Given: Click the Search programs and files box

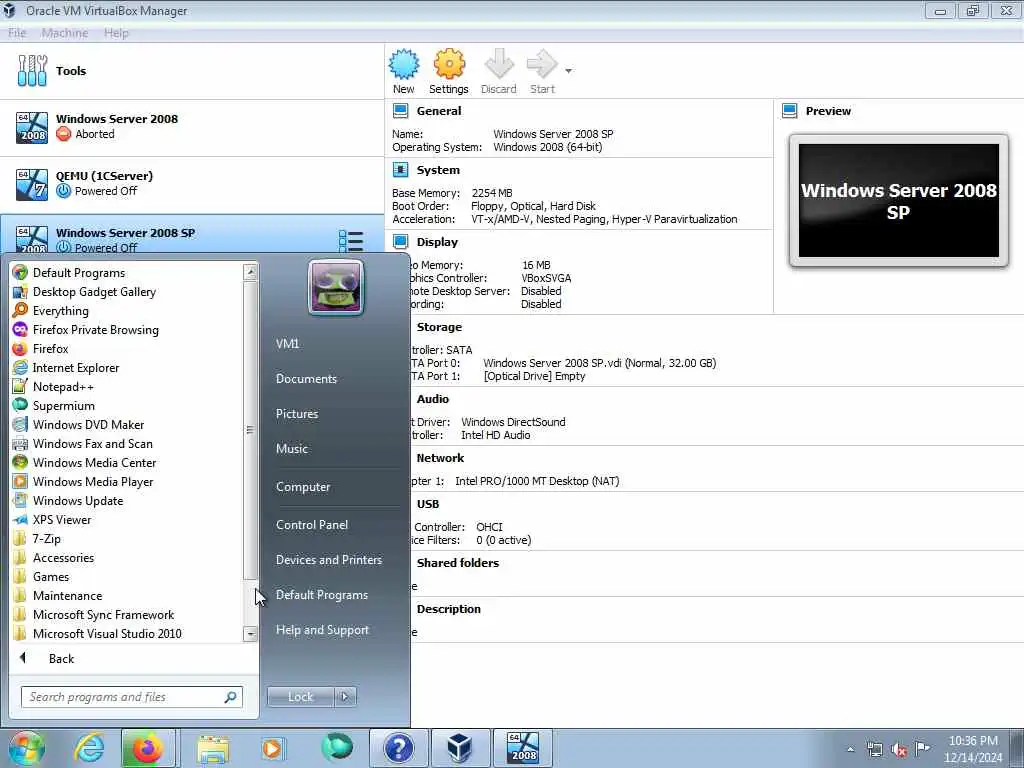Looking at the screenshot, I should tap(131, 697).
